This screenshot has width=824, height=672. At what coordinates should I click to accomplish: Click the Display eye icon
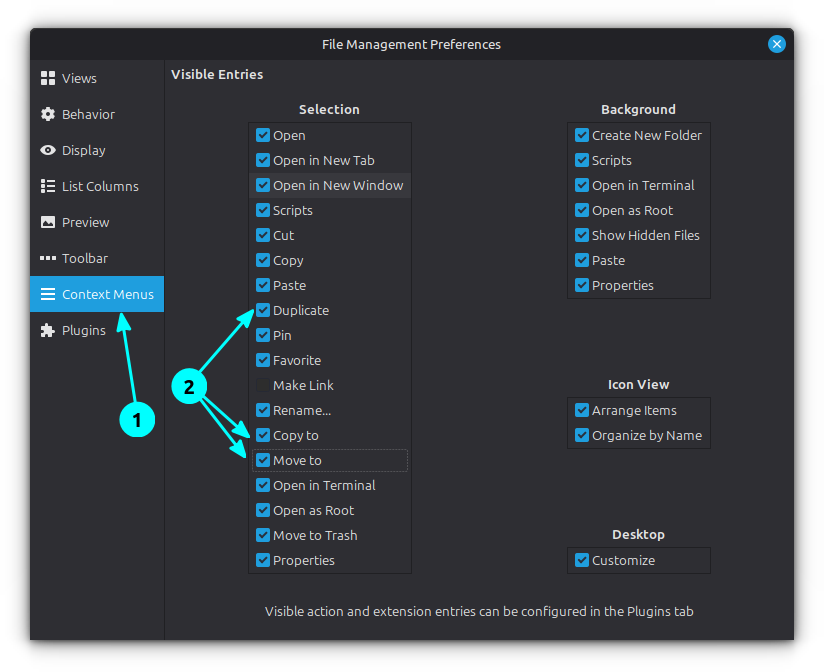coord(47,150)
